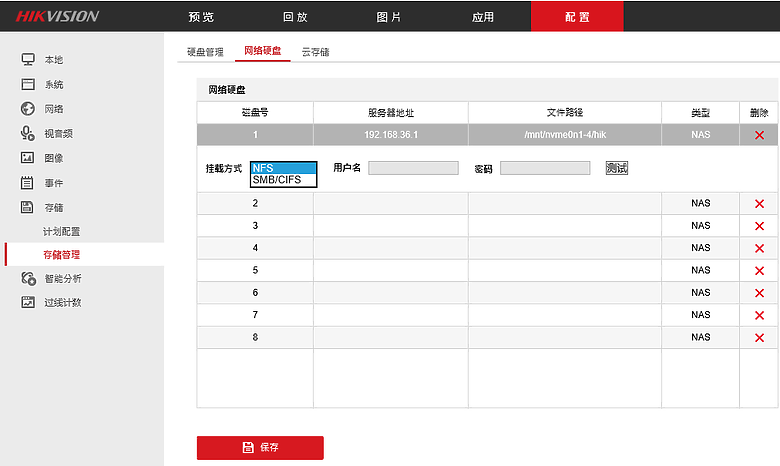Delete network disk row 6

coord(759,293)
